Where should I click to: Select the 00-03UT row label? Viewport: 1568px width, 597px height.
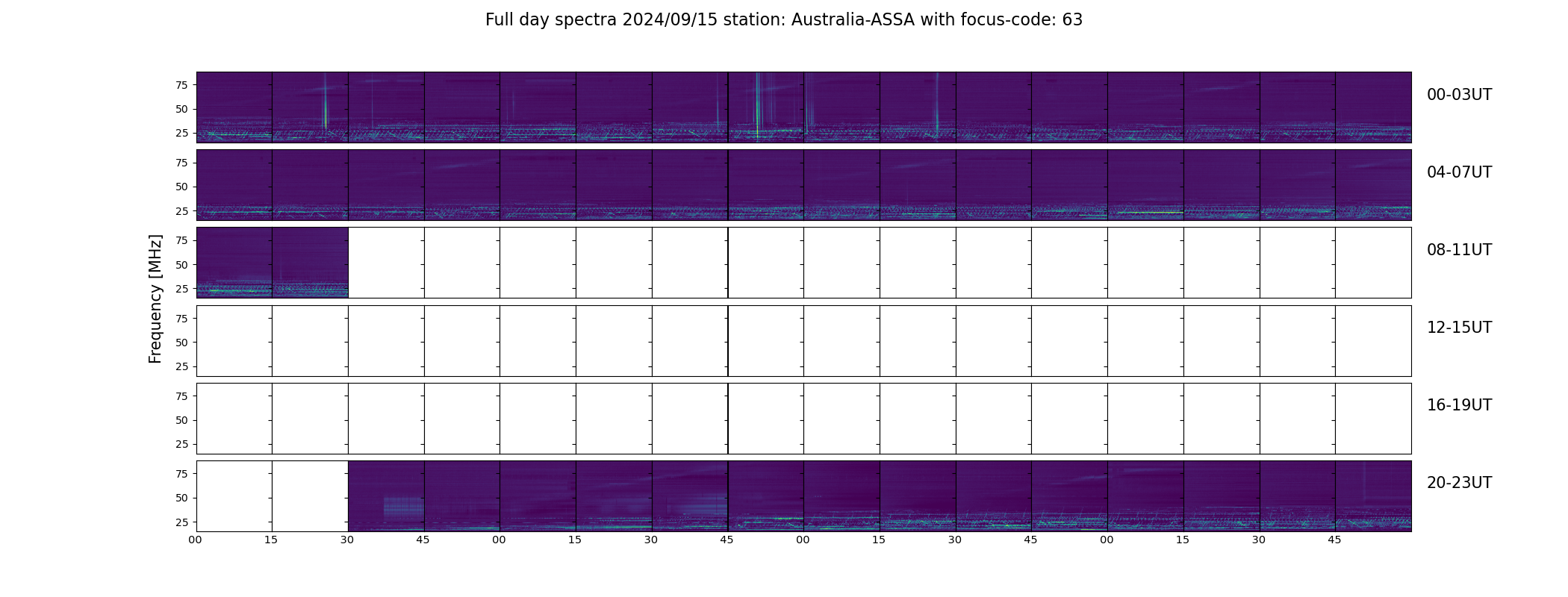(x=1459, y=95)
